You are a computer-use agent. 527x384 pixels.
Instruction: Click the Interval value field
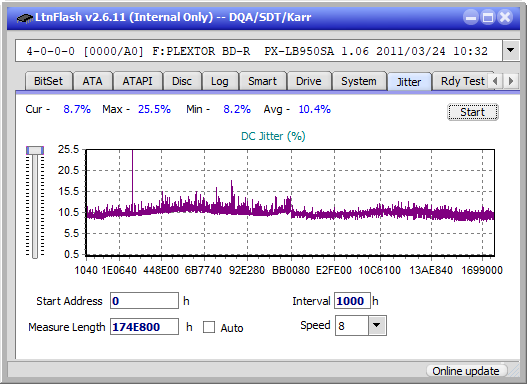tap(352, 301)
